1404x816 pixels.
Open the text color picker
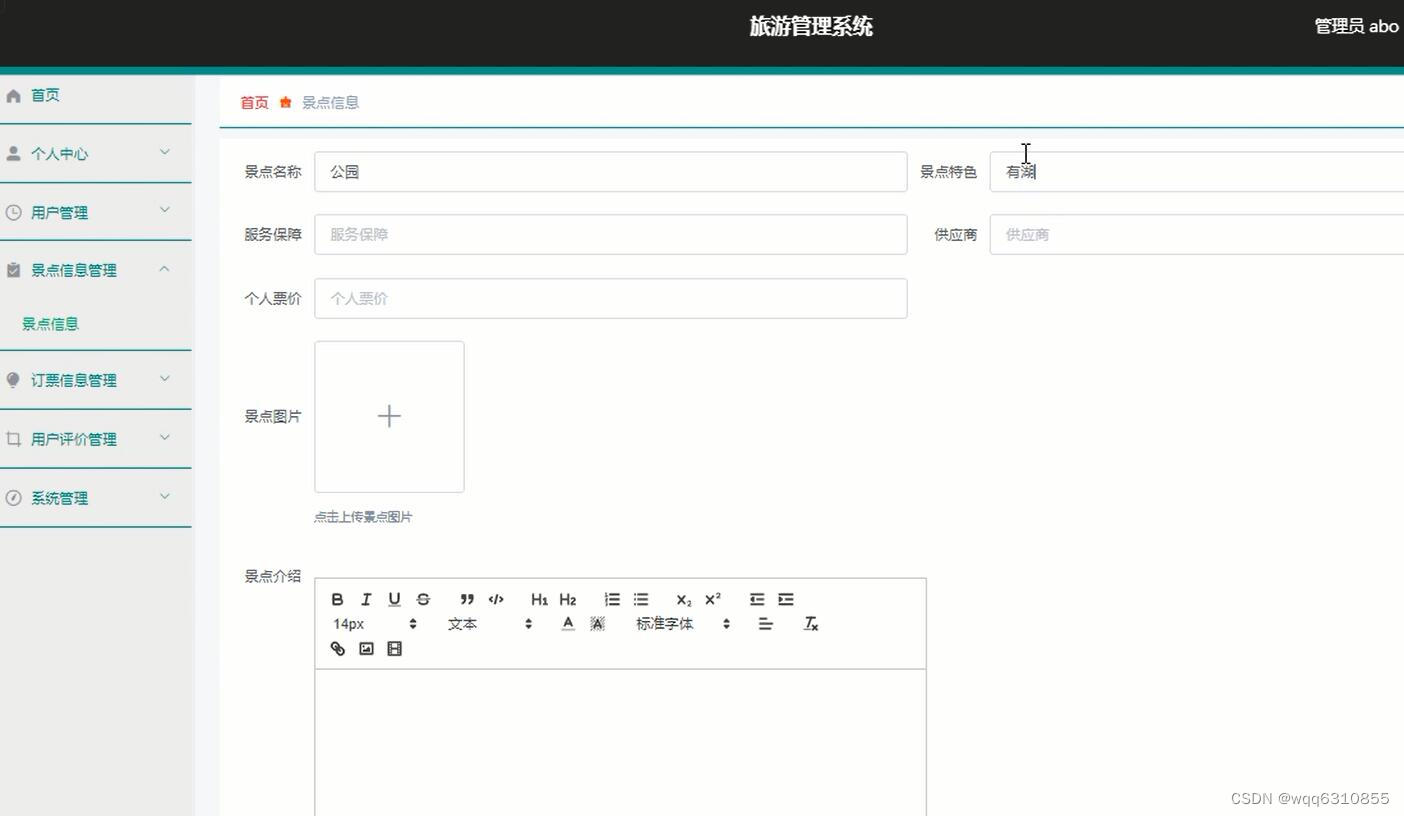[x=568, y=623]
